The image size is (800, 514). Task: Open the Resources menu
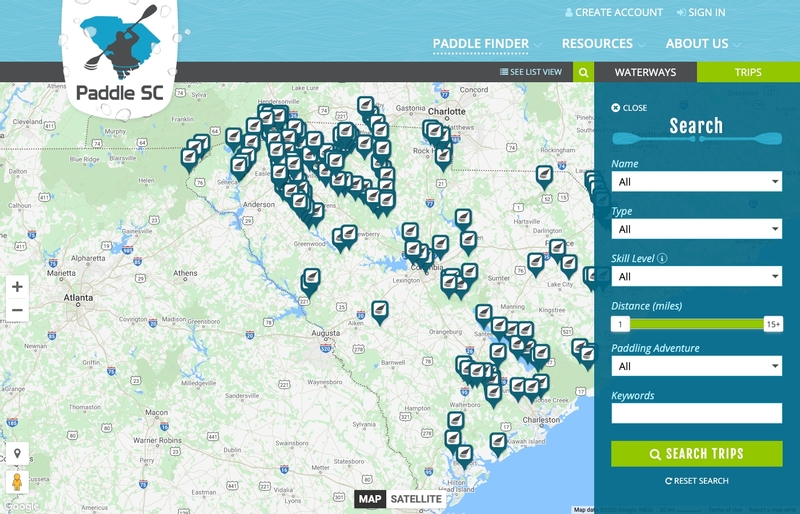point(603,44)
